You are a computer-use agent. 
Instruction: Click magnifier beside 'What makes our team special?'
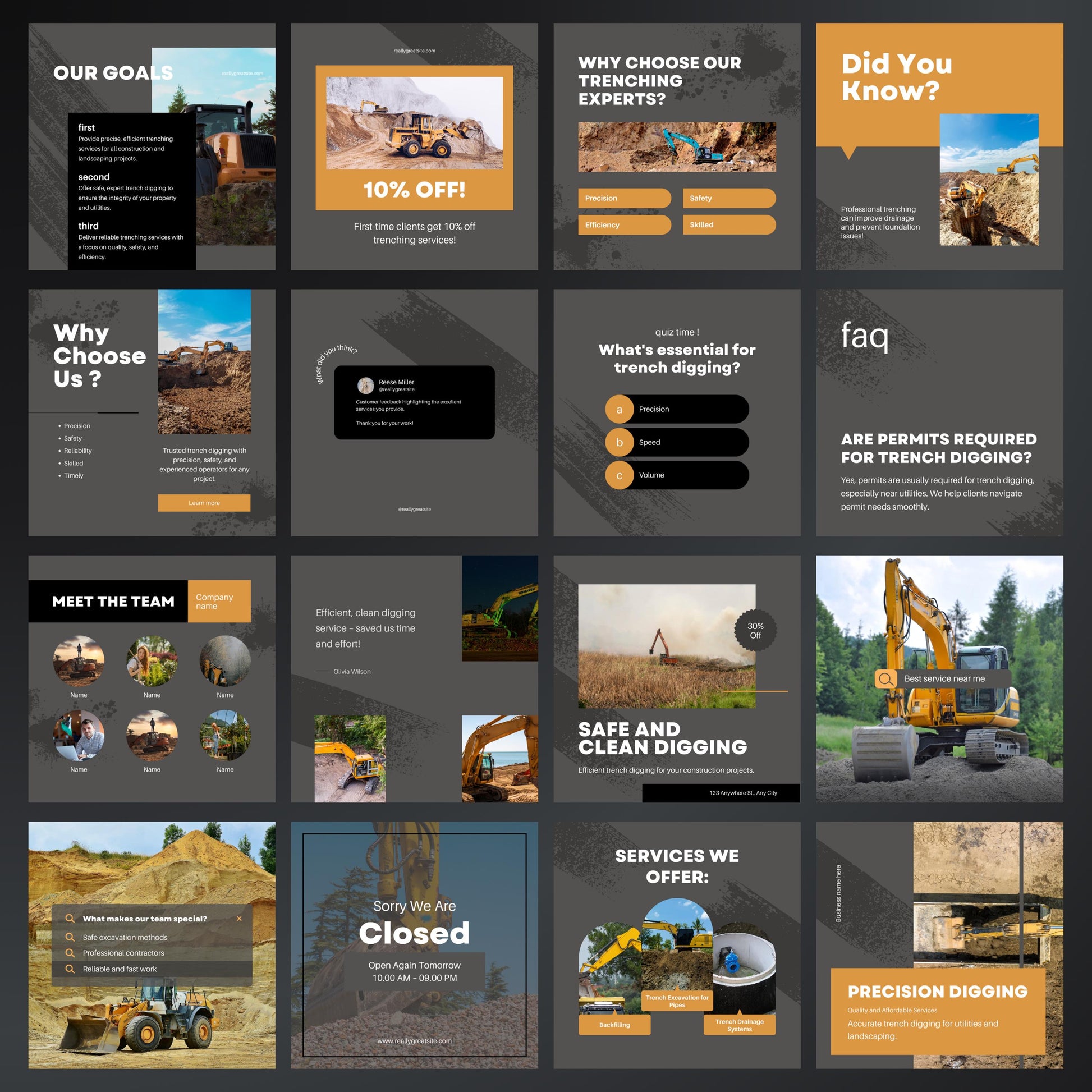coord(70,919)
